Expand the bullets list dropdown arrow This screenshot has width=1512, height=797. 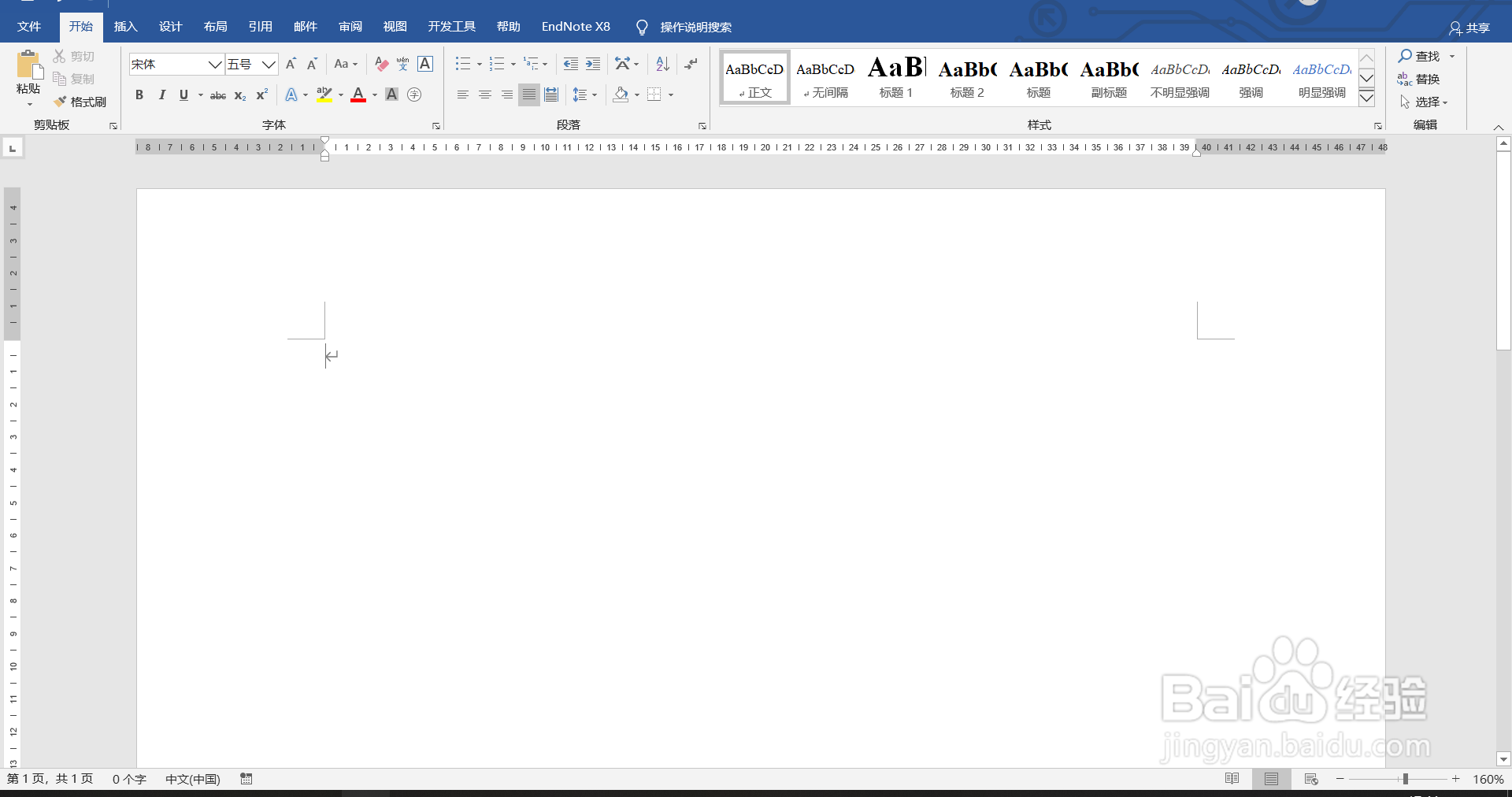(480, 65)
